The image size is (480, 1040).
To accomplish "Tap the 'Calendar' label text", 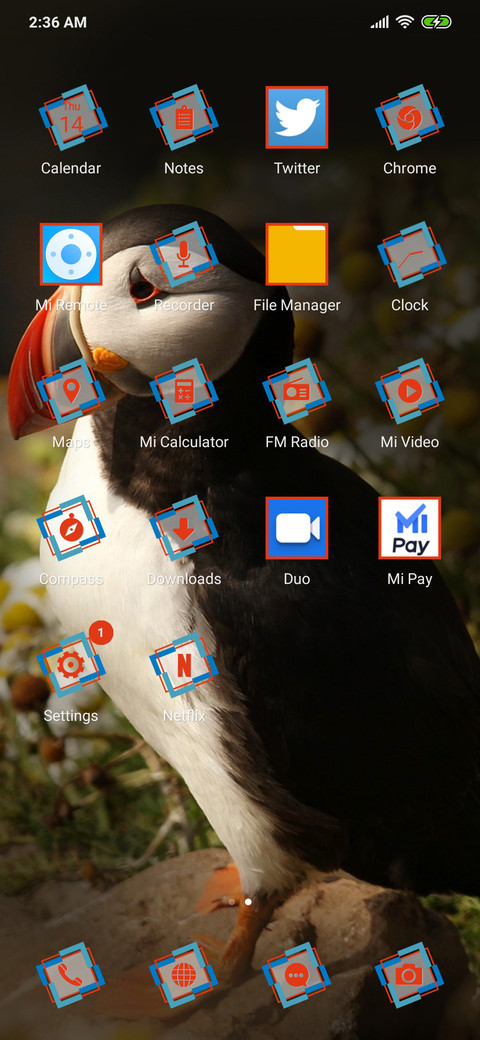I will click(x=71, y=168).
